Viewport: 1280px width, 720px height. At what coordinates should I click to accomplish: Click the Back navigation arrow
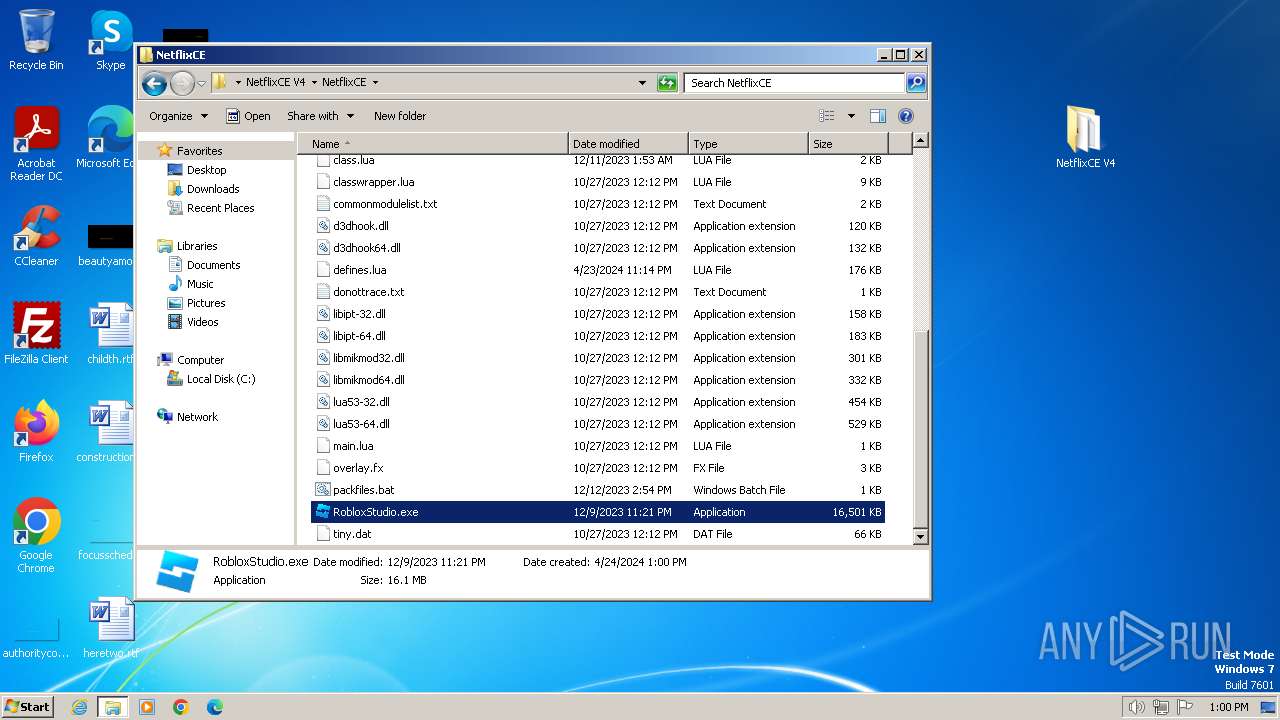click(x=154, y=83)
